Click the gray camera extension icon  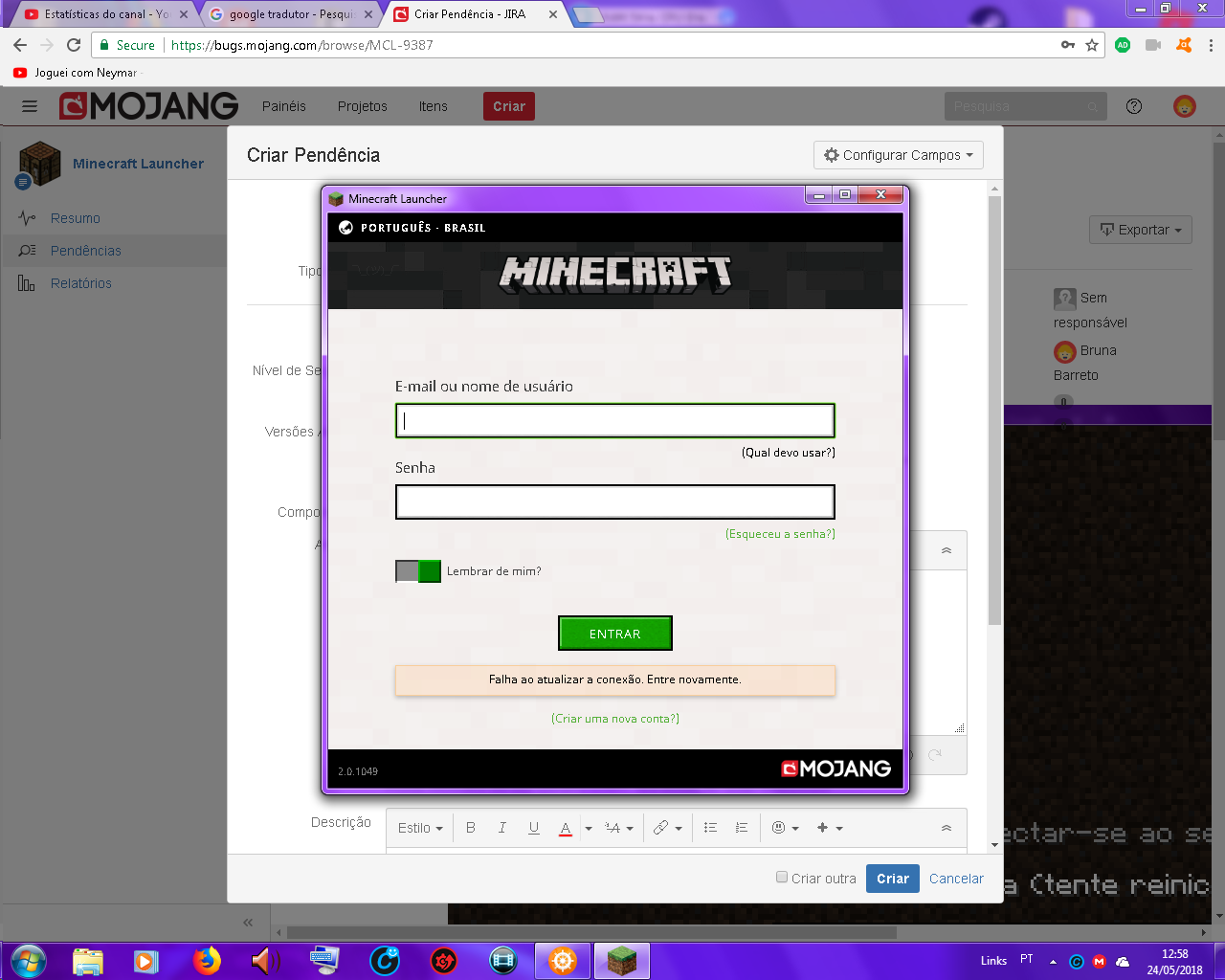(1153, 45)
